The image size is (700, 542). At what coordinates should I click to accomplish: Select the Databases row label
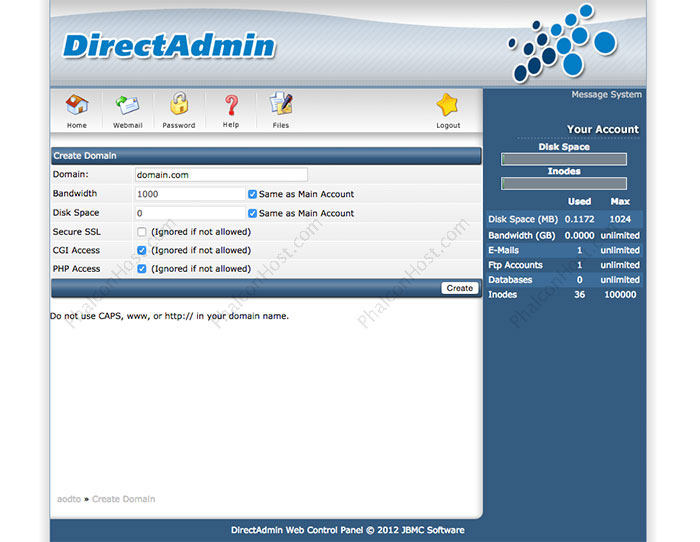tap(510, 279)
